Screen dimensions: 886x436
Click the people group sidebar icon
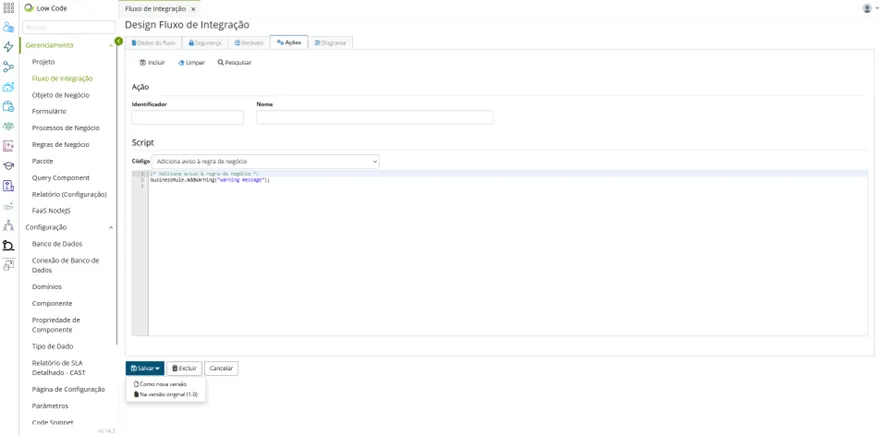(8, 126)
